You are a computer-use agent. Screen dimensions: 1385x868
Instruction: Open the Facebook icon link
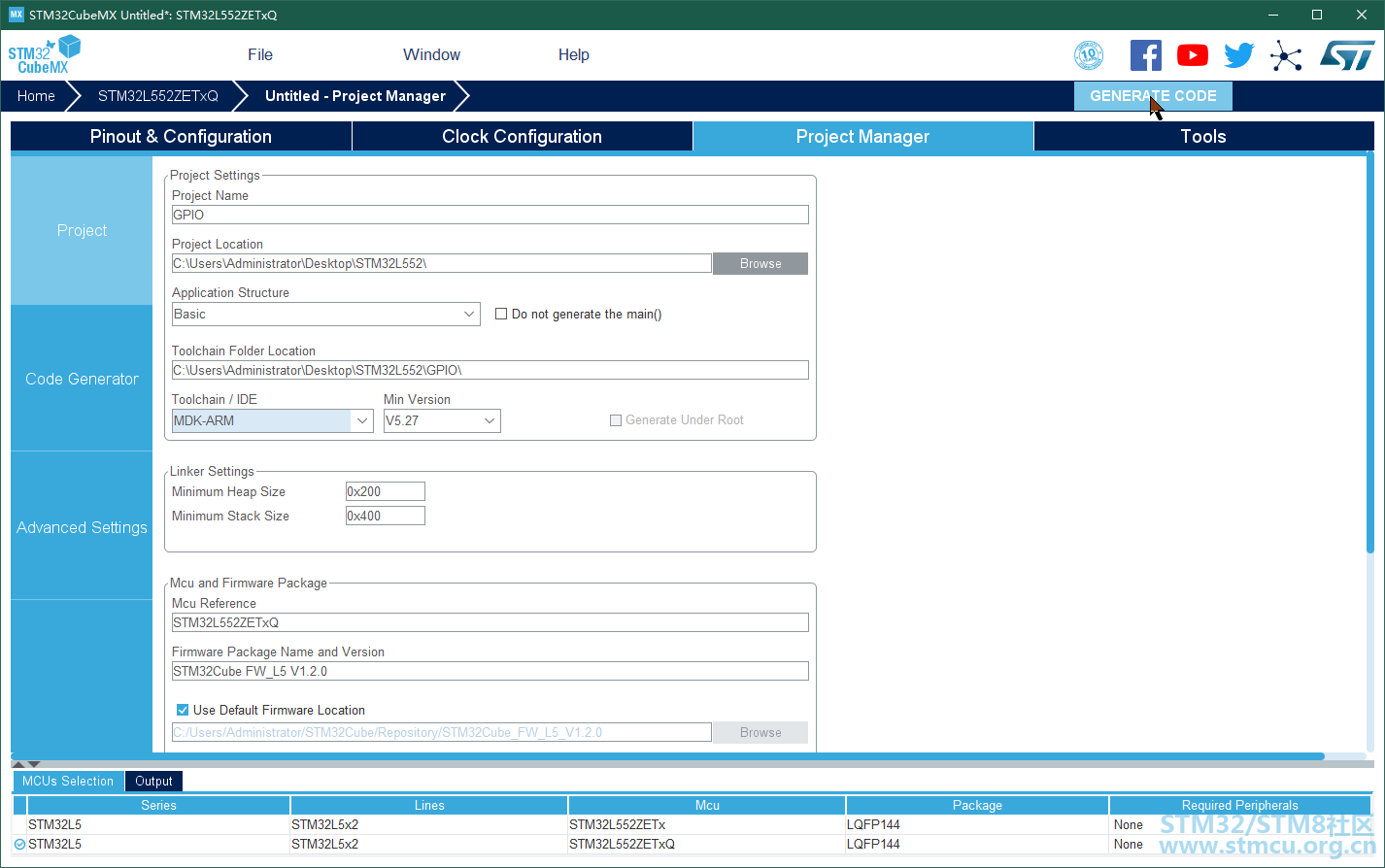click(x=1146, y=55)
